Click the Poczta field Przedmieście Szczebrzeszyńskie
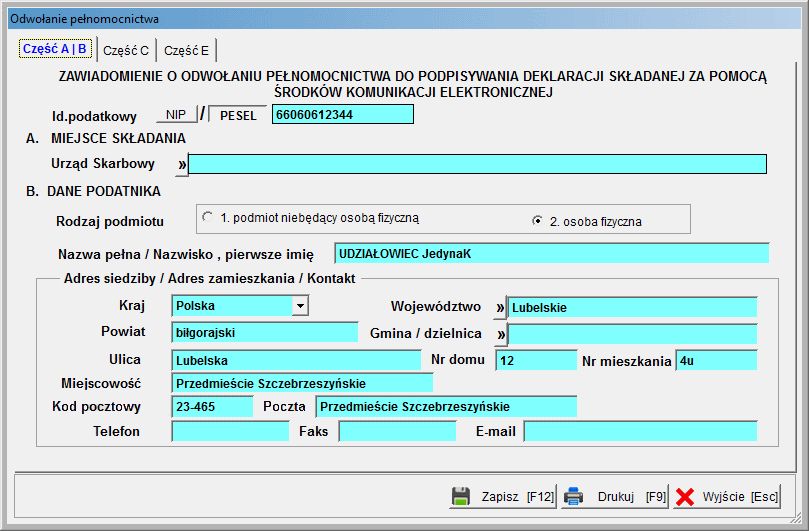809x531 pixels. tap(446, 406)
